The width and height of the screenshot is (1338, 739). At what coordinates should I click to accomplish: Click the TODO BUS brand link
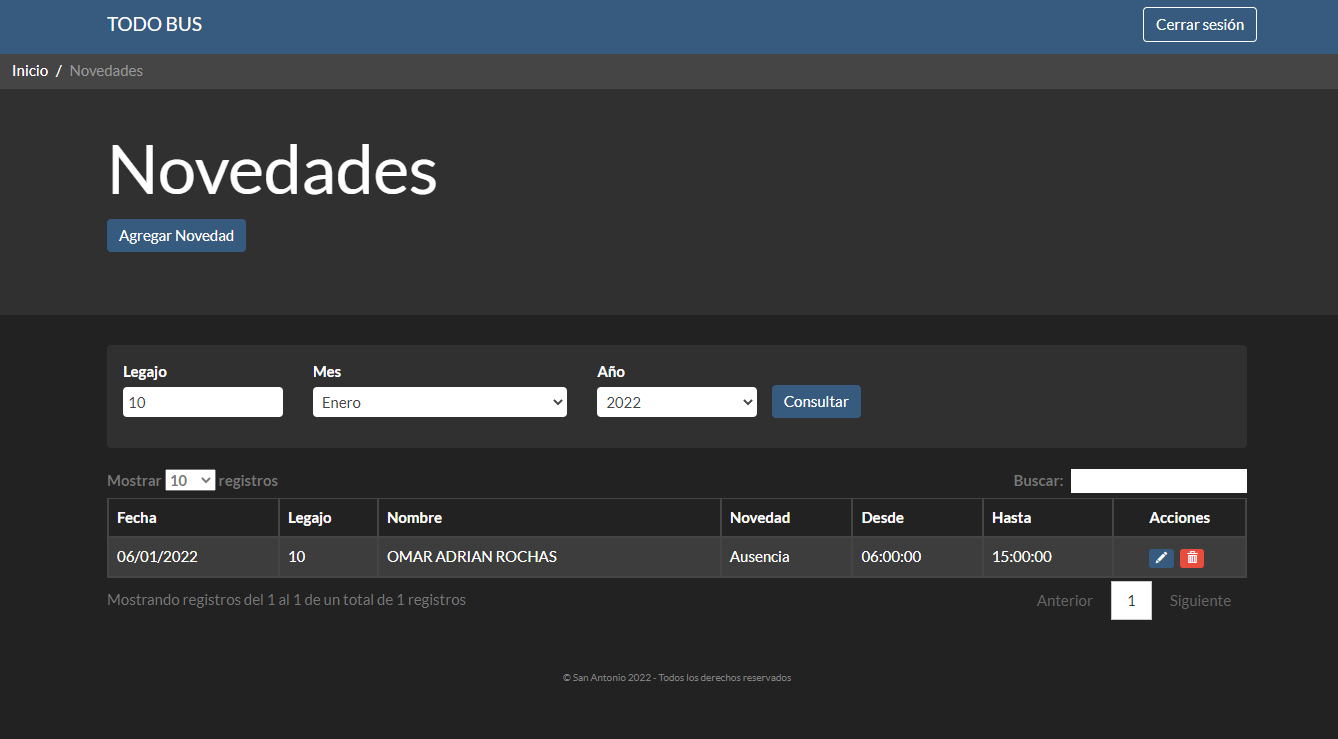coord(154,25)
